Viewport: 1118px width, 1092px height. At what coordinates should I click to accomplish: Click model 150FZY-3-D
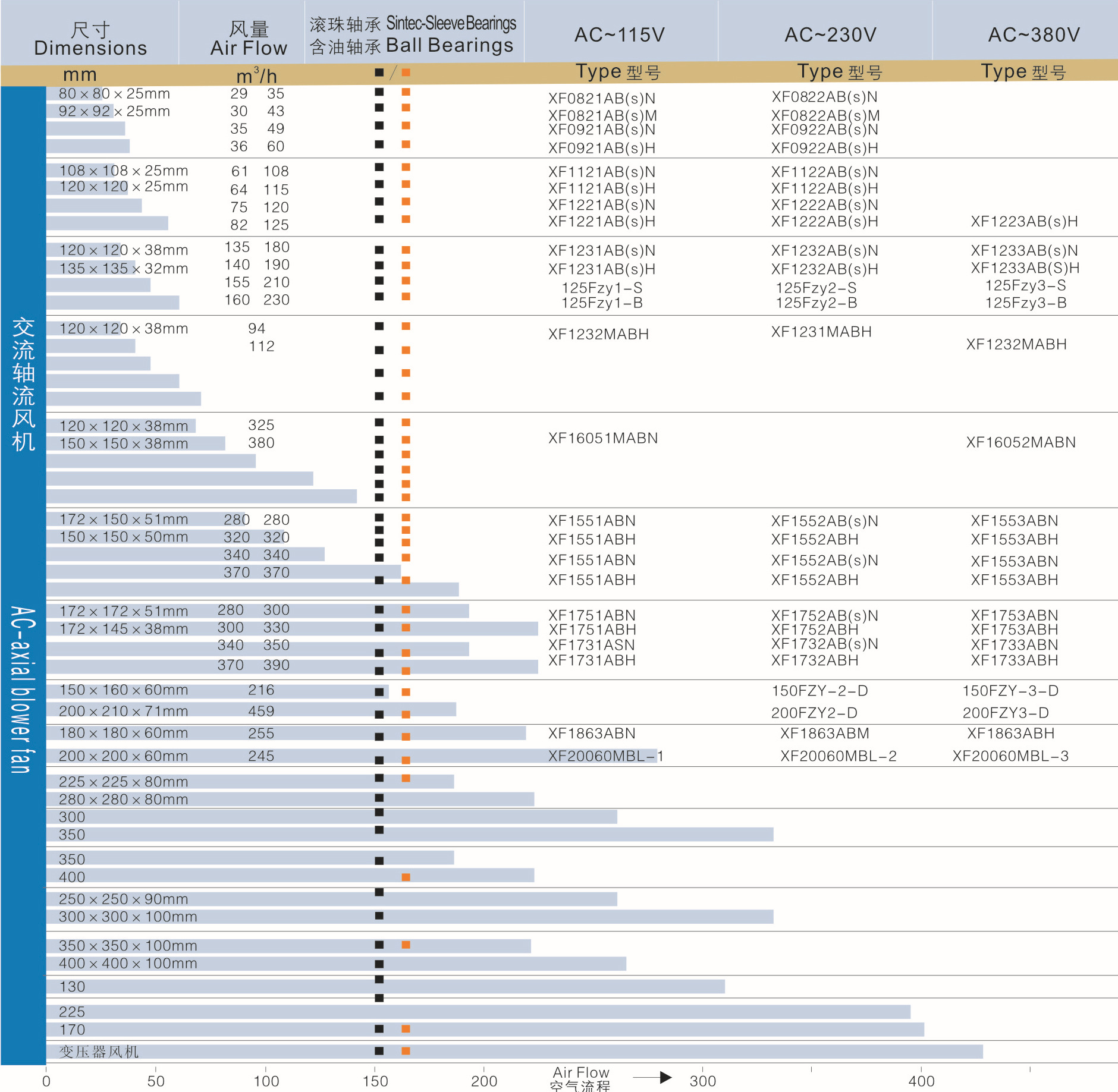[1010, 691]
